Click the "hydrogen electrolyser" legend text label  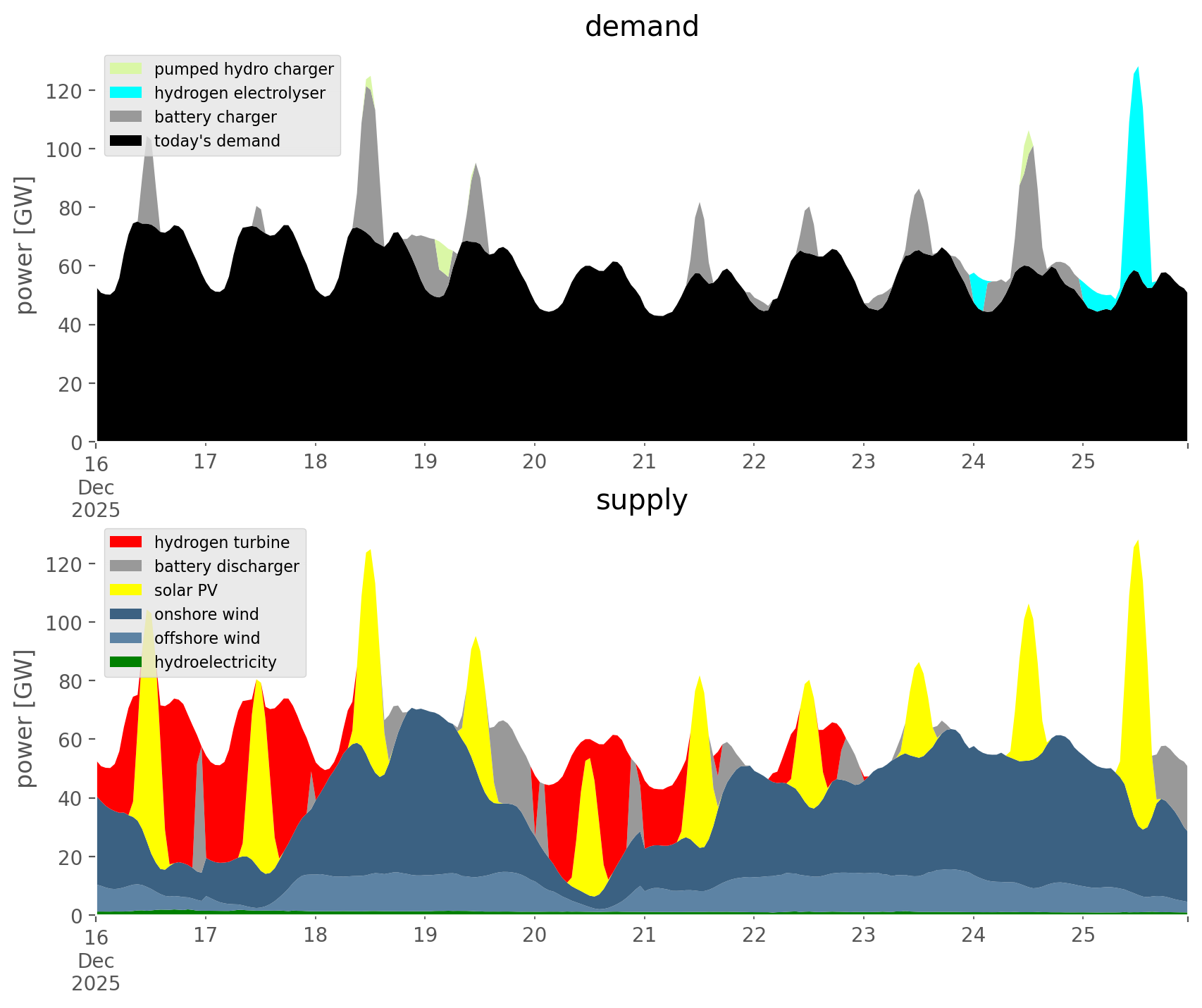(x=240, y=93)
